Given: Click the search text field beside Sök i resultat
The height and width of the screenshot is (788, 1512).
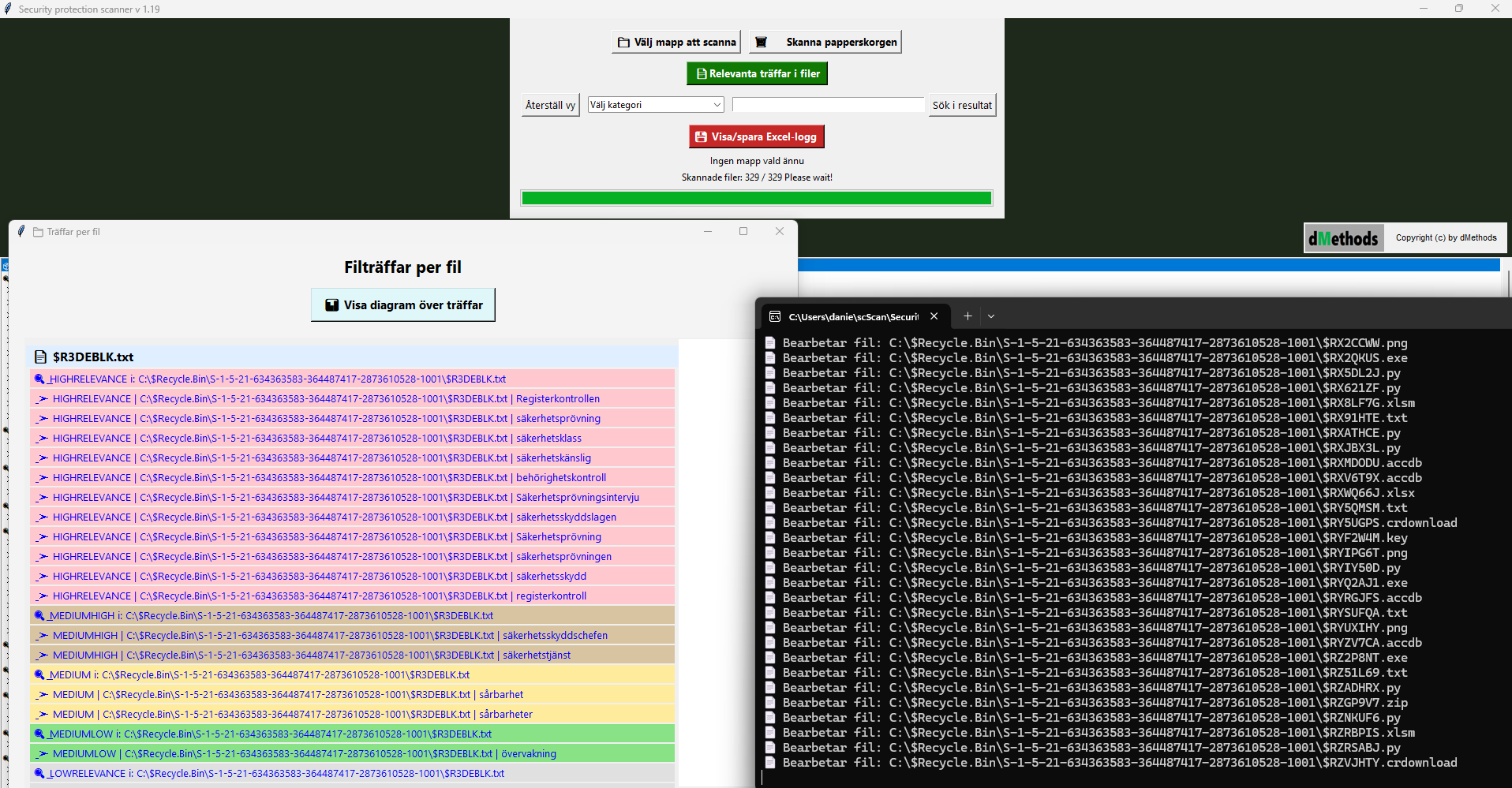Looking at the screenshot, I should tap(827, 105).
